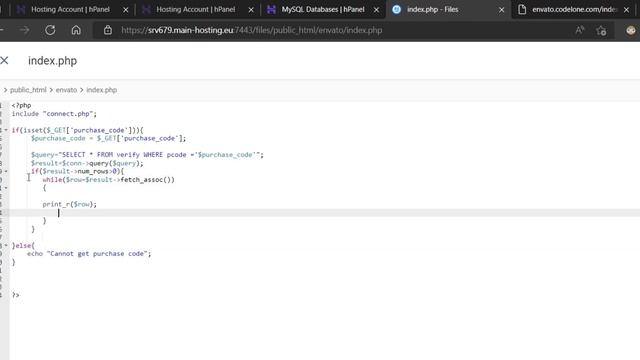Place cursor on include "connect.php" line
The height and width of the screenshot is (360, 640).
[54, 114]
